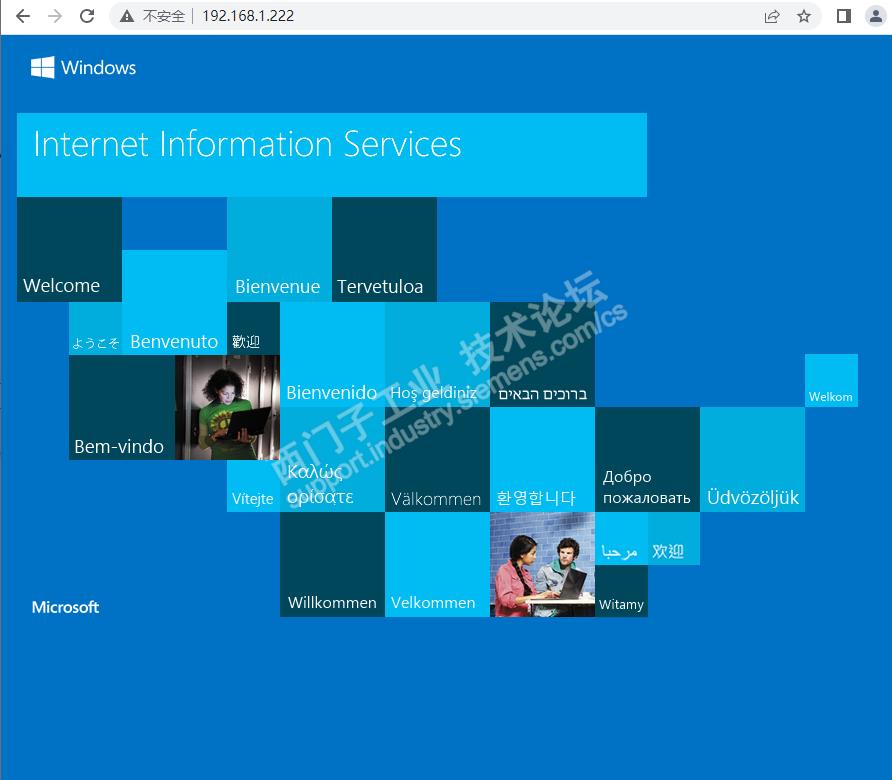Click the Microsoft logo text at bottom left
This screenshot has height=780, width=892.
point(65,607)
